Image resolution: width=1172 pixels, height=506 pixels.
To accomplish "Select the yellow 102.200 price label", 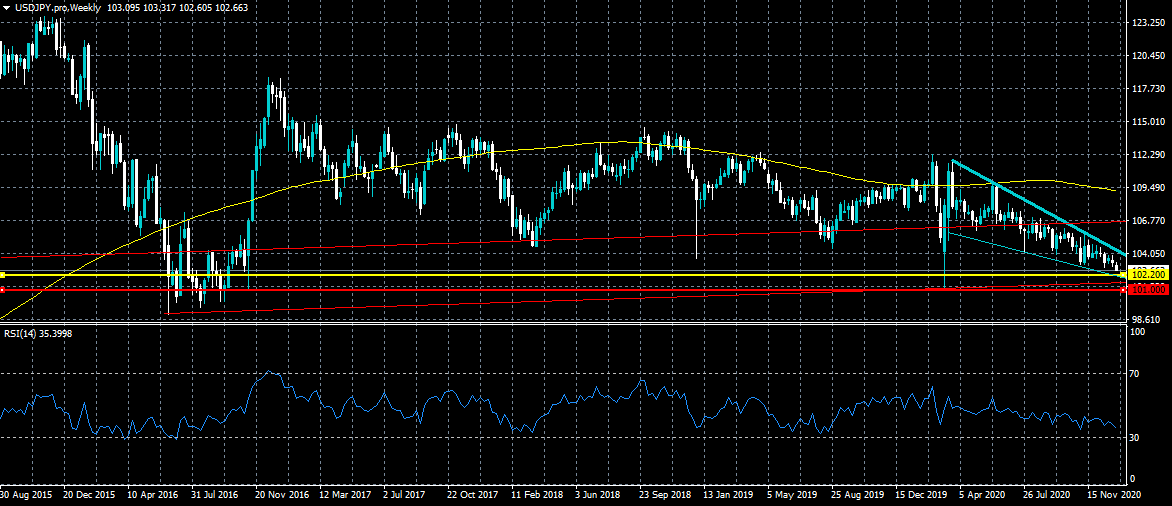I will (1144, 273).
